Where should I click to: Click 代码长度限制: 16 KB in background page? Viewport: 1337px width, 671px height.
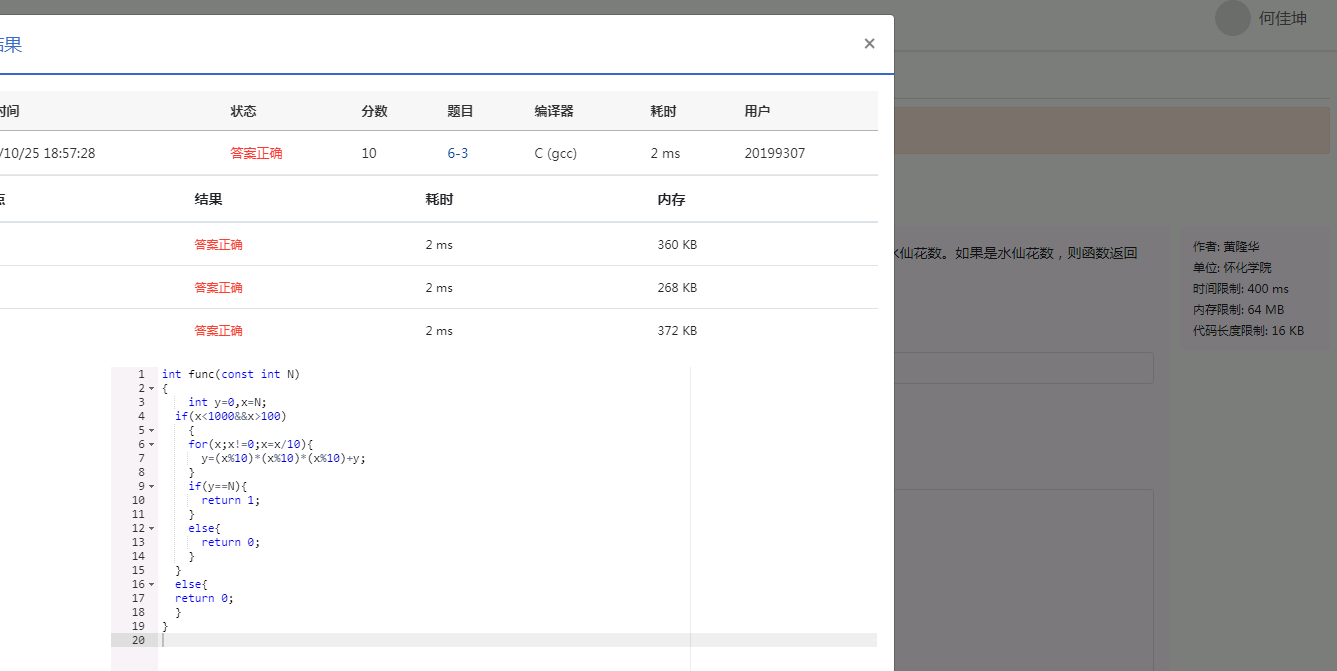[x=1248, y=330]
